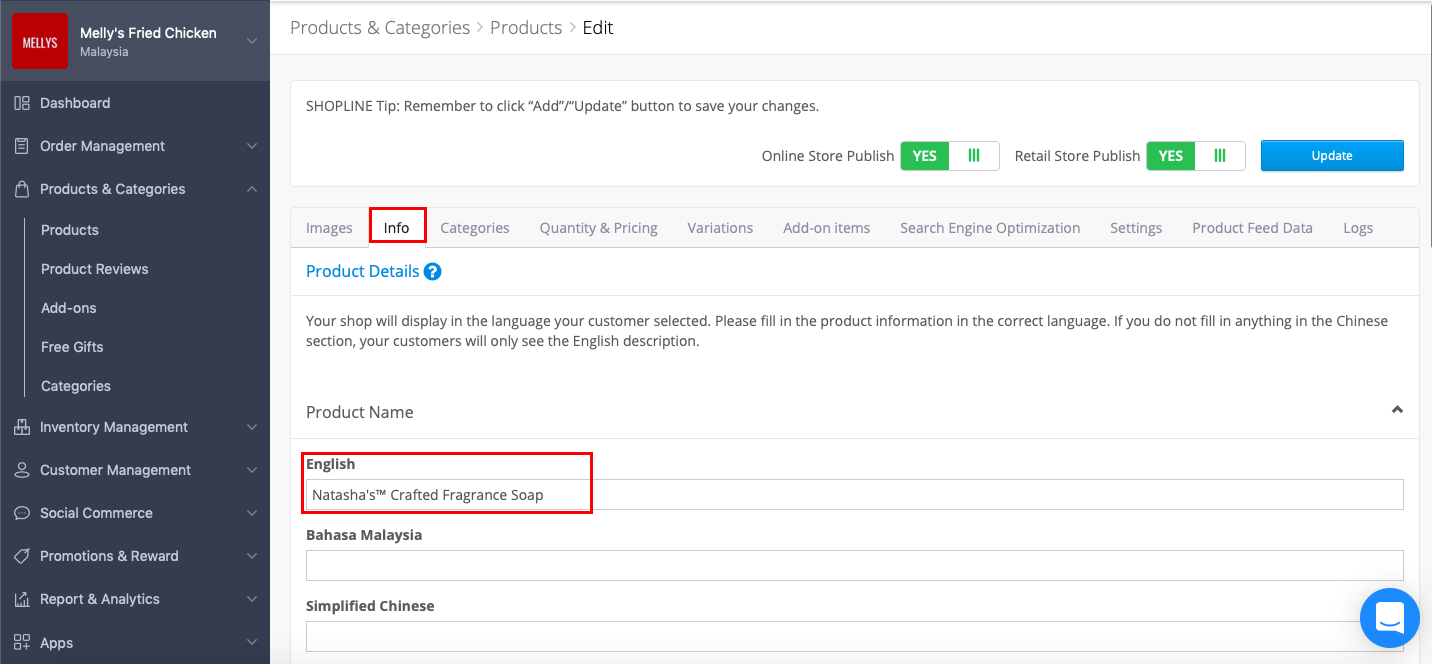Open the chat support bubble
Image resolution: width=1432 pixels, height=664 pixels.
click(x=1389, y=618)
